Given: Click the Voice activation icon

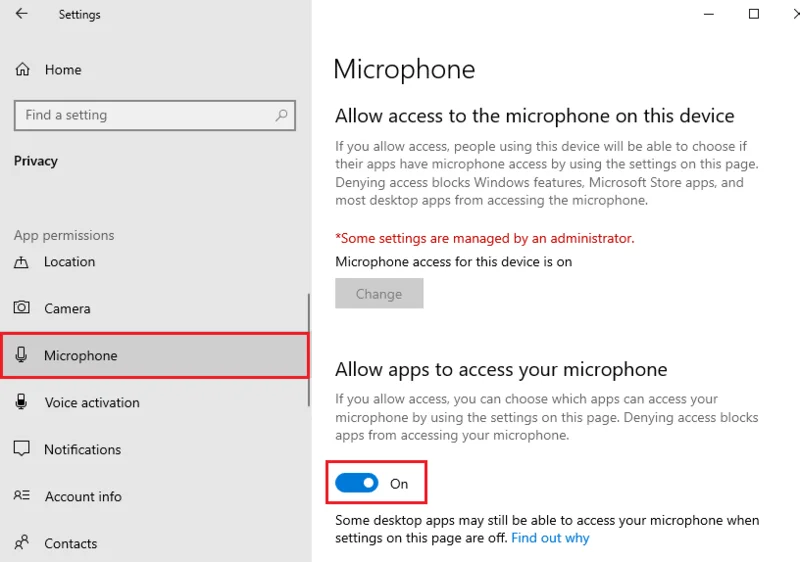Looking at the screenshot, I should point(21,402).
